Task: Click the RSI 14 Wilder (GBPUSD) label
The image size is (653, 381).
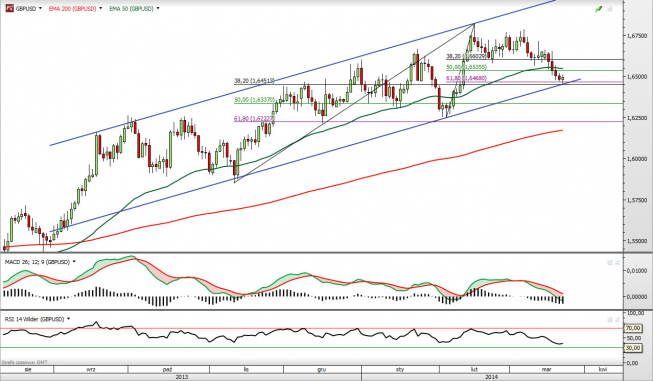Action: coord(35,319)
